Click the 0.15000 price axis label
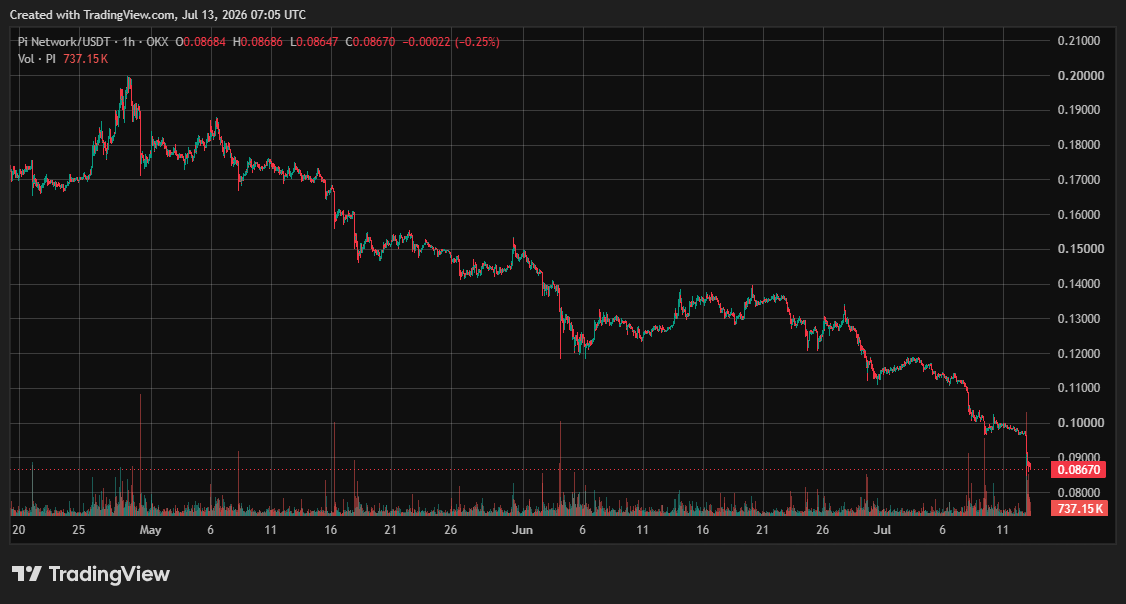This screenshot has height=604, width=1126. point(1079,249)
